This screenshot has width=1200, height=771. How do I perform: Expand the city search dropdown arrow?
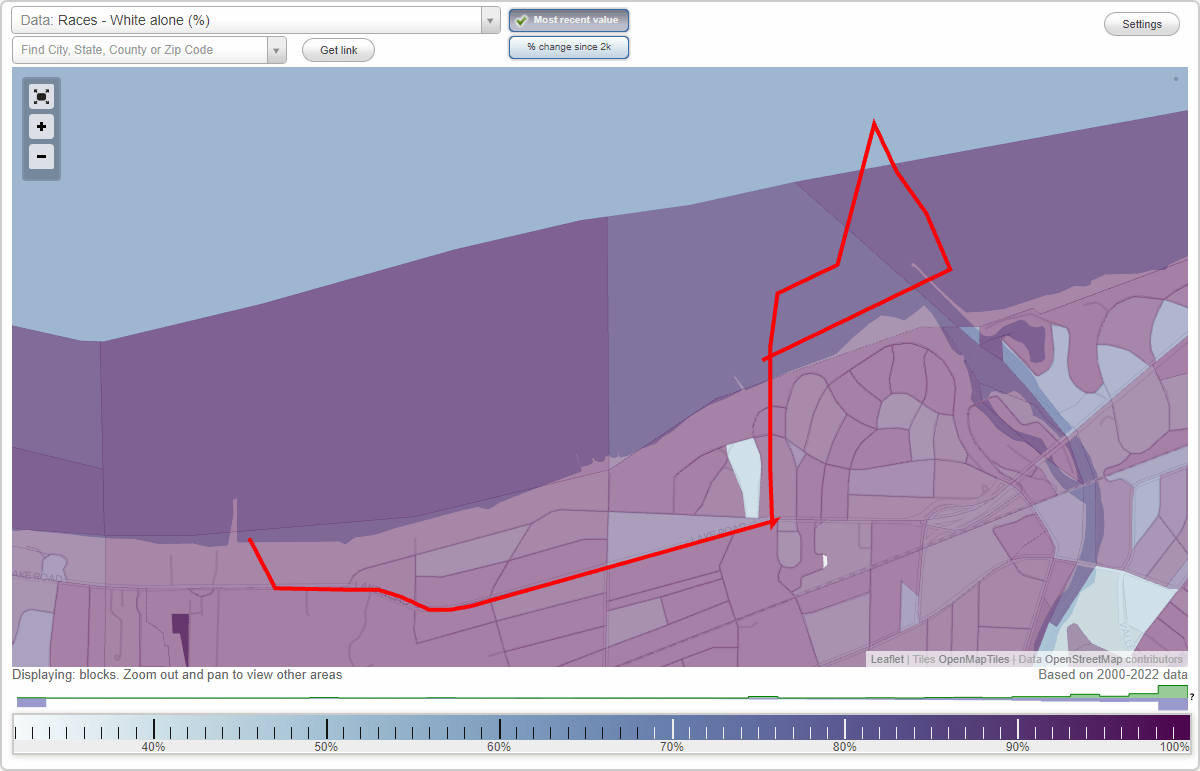coord(276,50)
